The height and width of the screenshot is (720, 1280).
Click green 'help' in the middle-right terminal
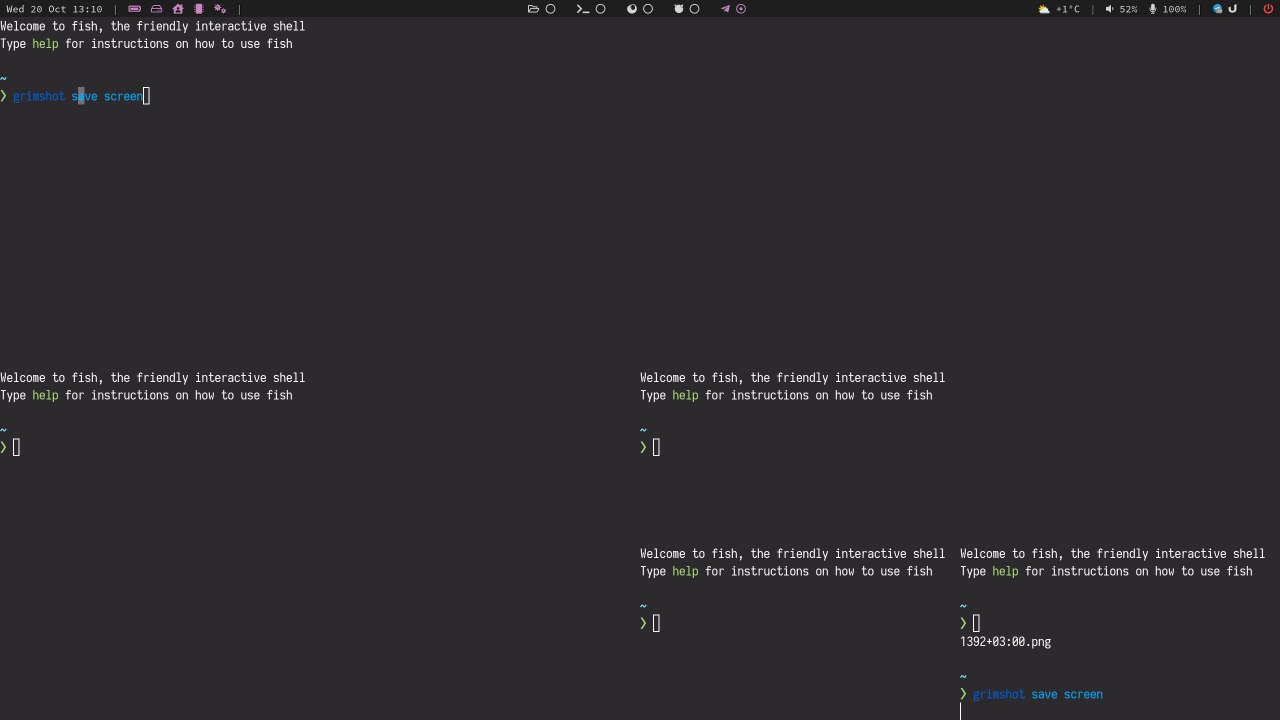pos(685,395)
